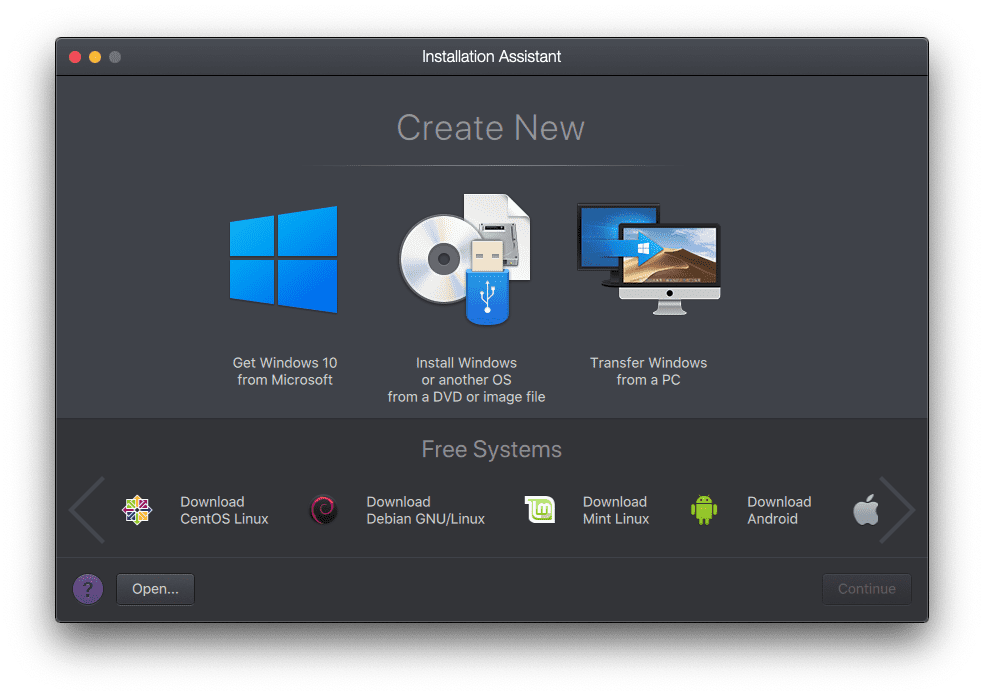Click the CentOS Linux logo icon
The image size is (984, 696).
(137, 510)
